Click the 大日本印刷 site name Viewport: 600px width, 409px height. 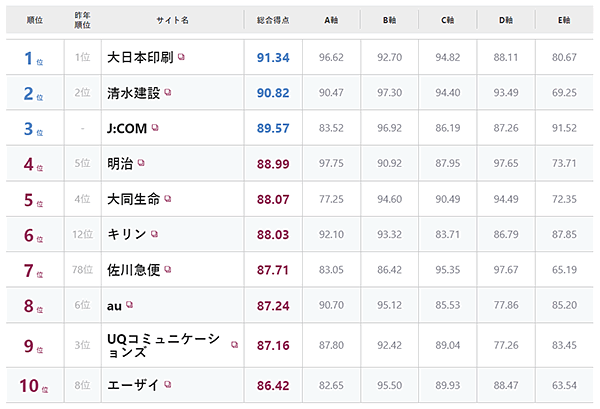pos(140,58)
